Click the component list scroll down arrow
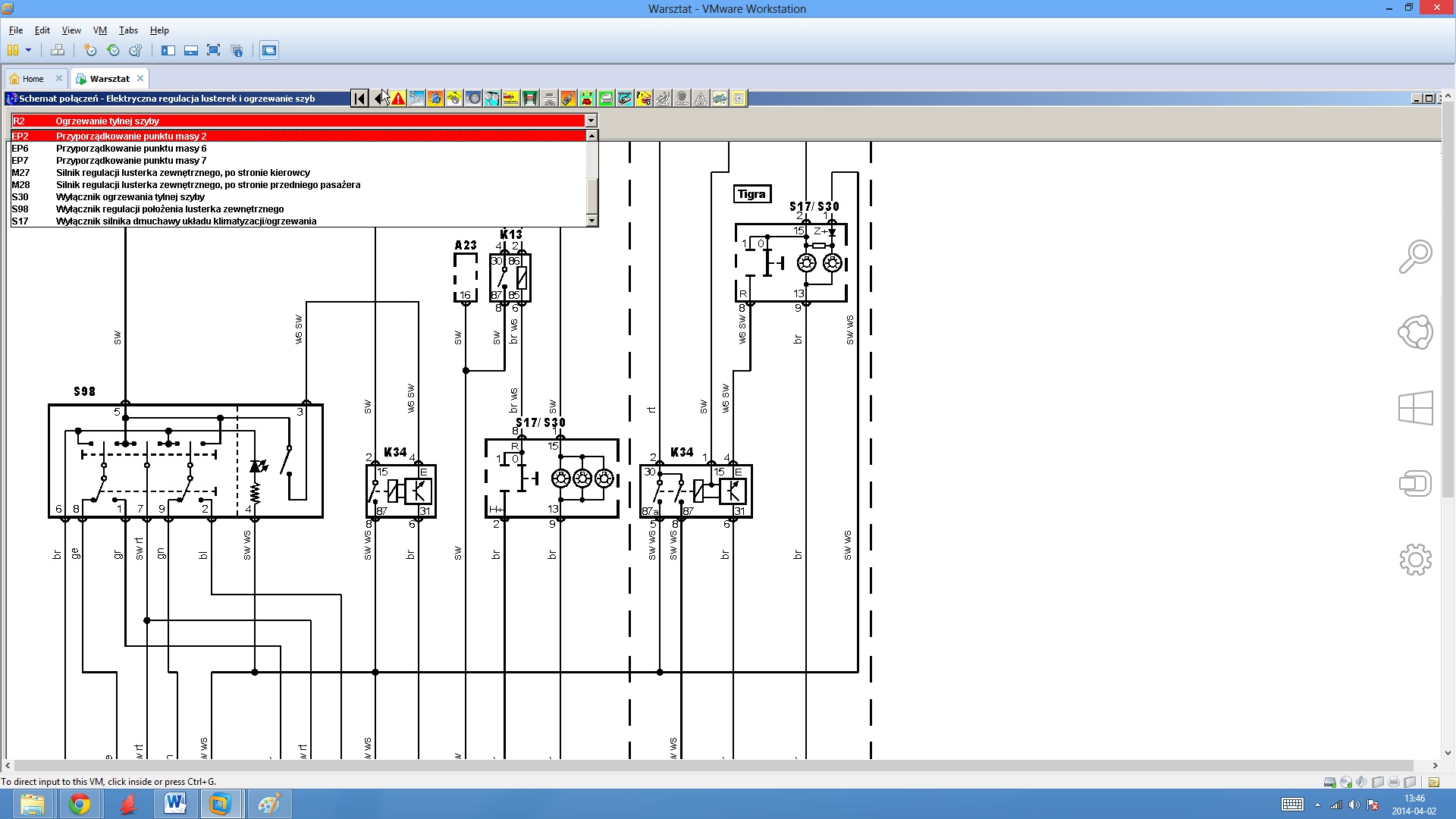Viewport: 1456px width, 819px height. click(x=592, y=221)
